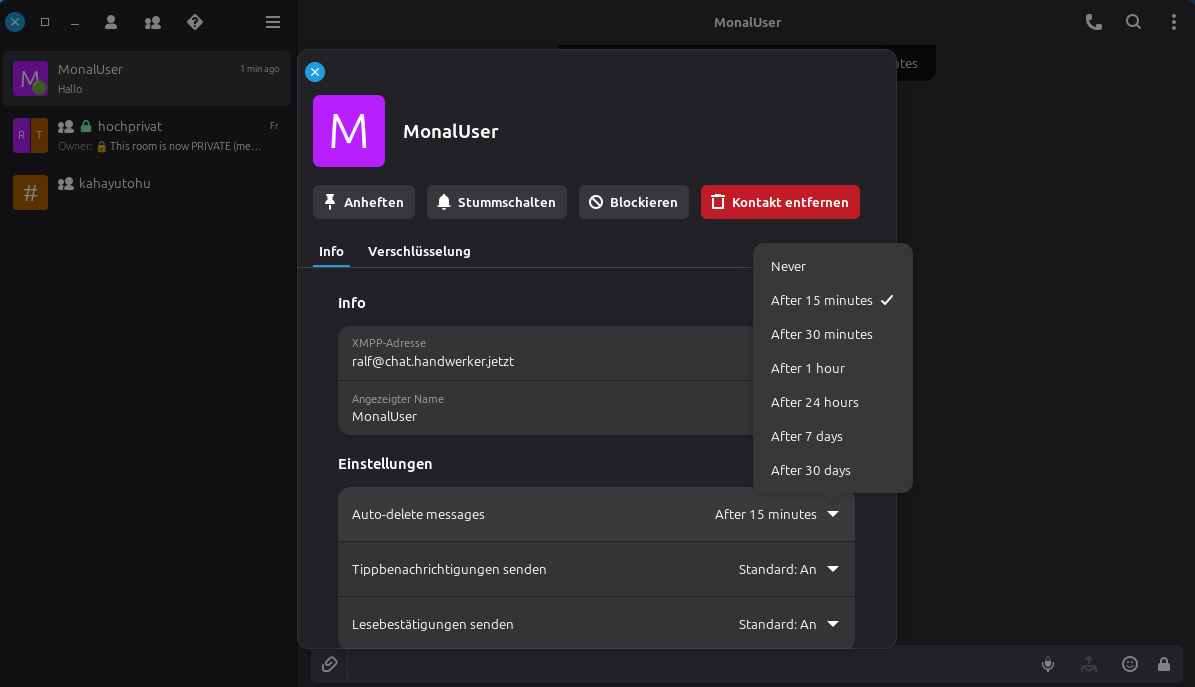Close the contact details dialog

[315, 72]
